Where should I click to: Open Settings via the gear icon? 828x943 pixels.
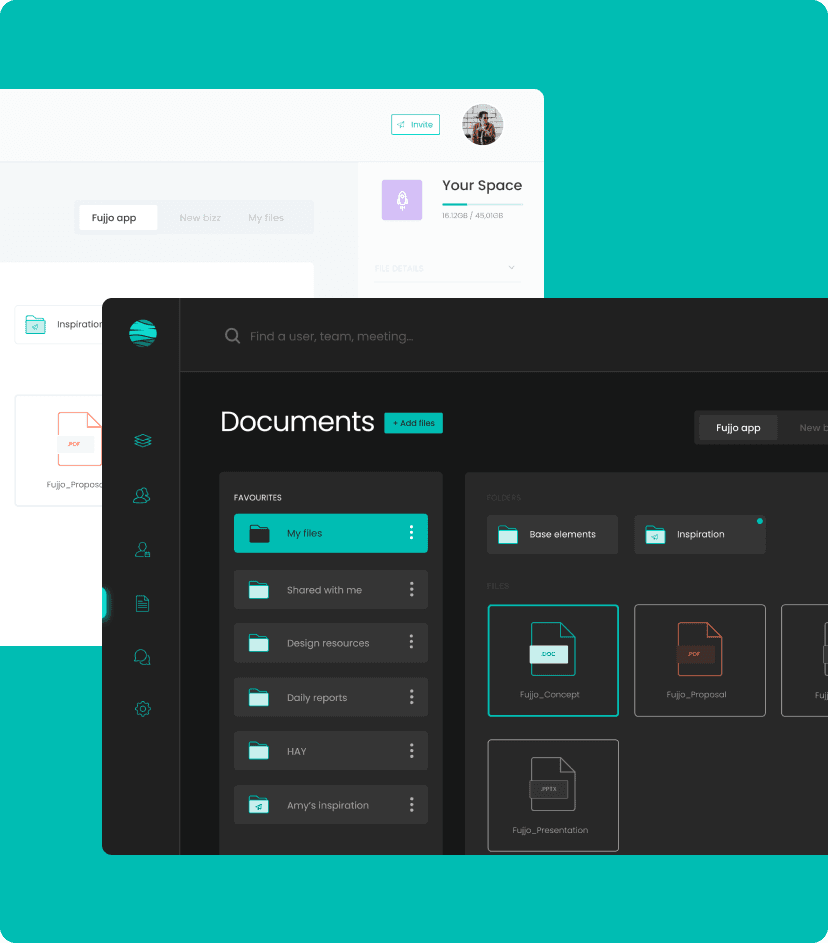[142, 708]
